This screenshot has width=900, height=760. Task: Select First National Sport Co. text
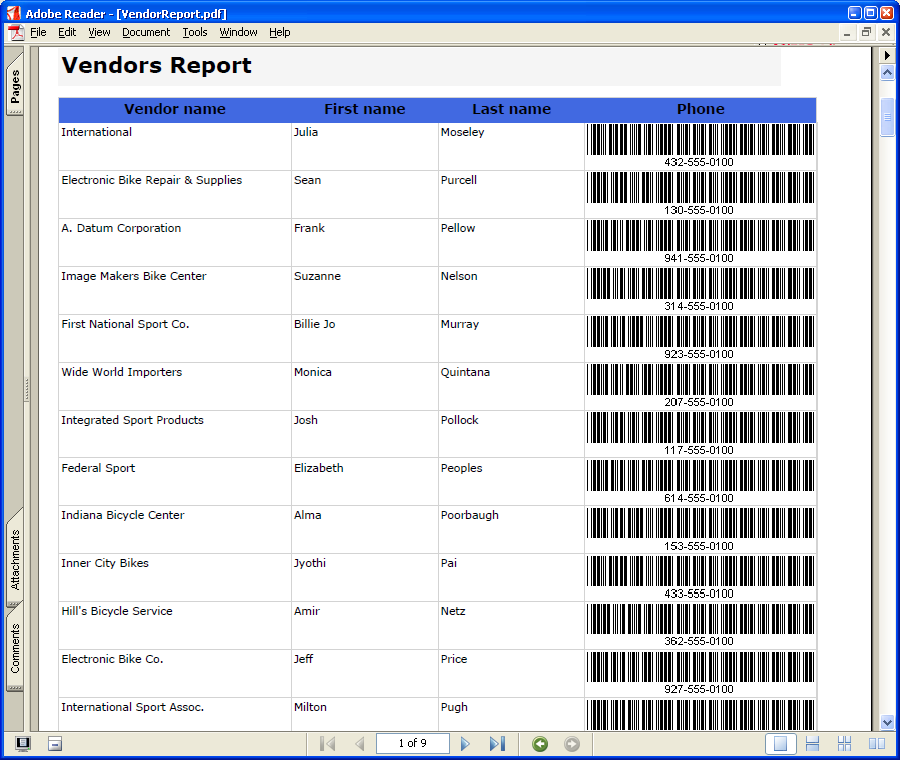point(125,324)
